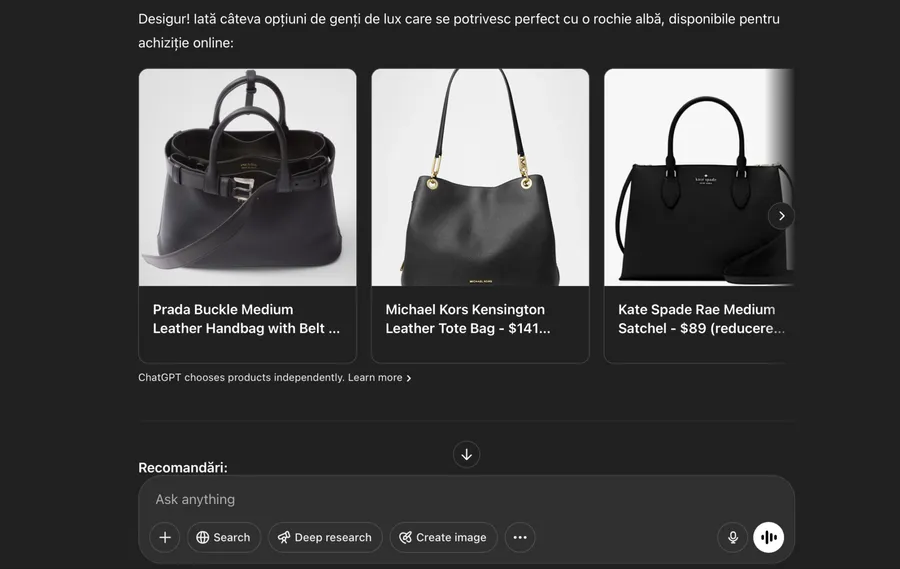900x569 pixels.
Task: Click the Ask anything input field
Action: click(466, 499)
